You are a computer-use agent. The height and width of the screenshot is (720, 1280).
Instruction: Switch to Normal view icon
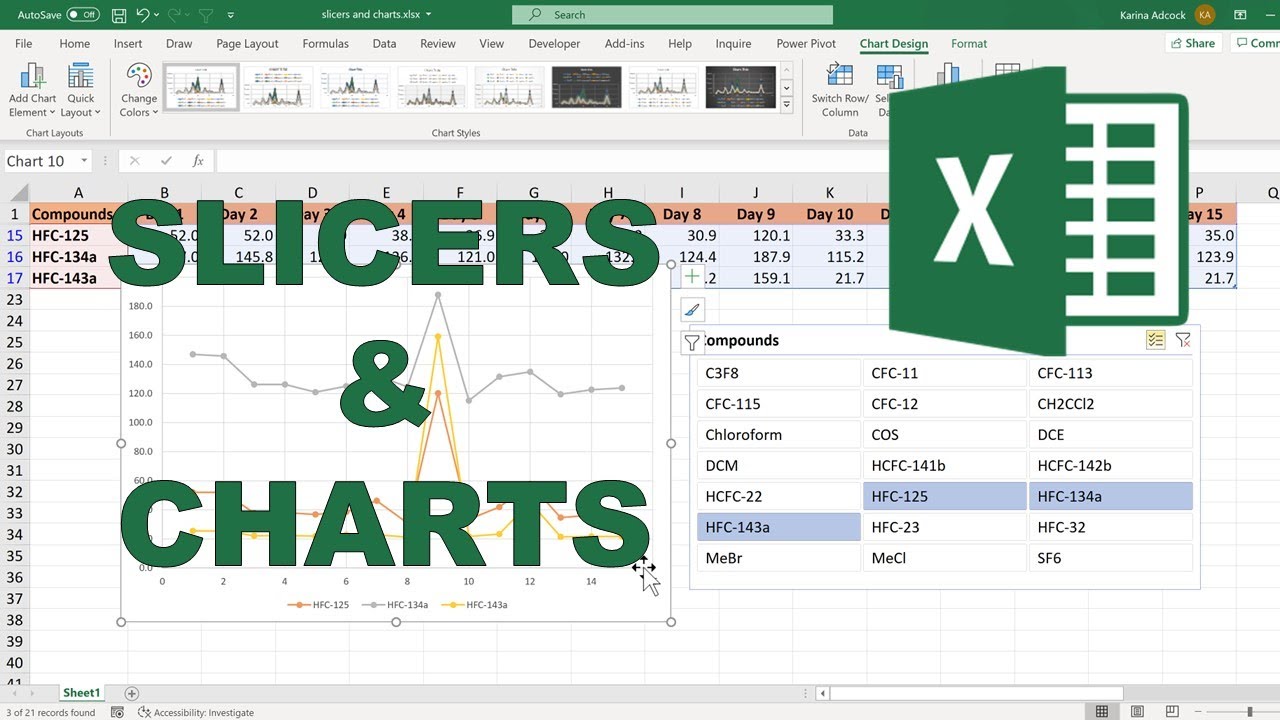1102,712
